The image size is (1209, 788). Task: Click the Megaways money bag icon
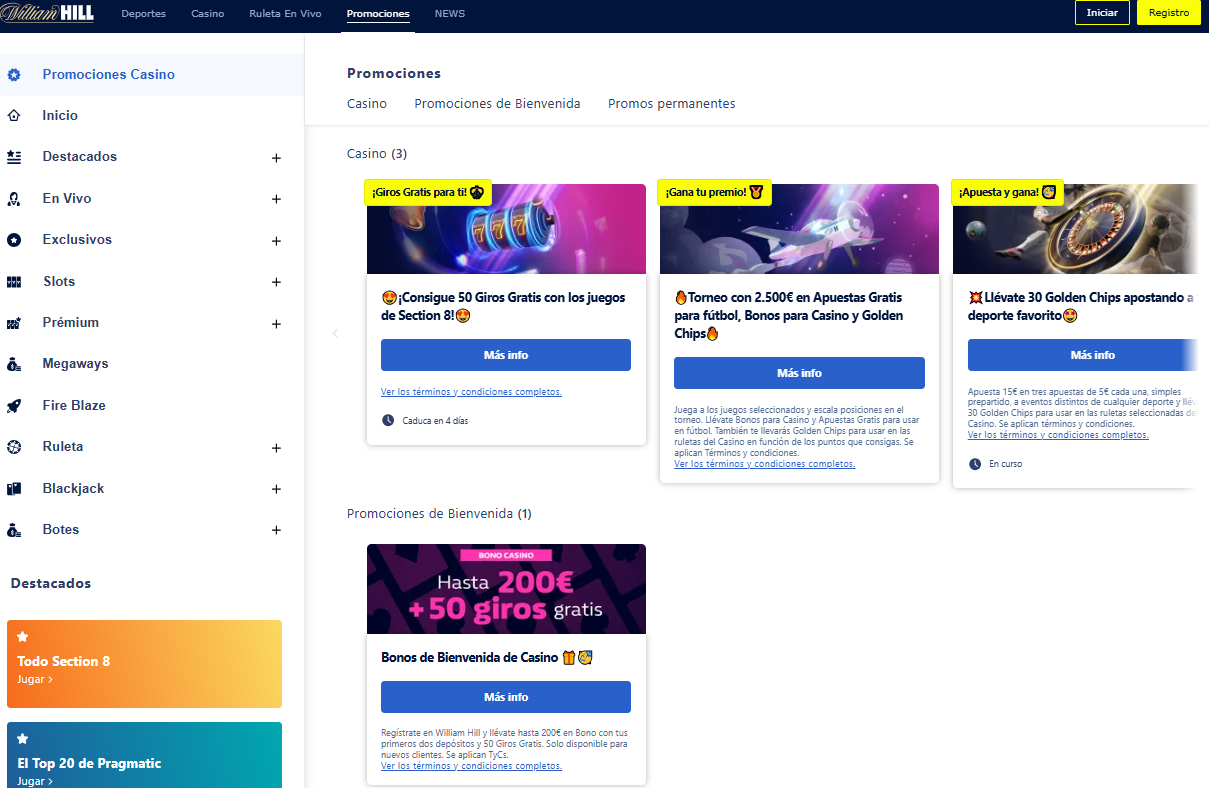(x=14, y=364)
